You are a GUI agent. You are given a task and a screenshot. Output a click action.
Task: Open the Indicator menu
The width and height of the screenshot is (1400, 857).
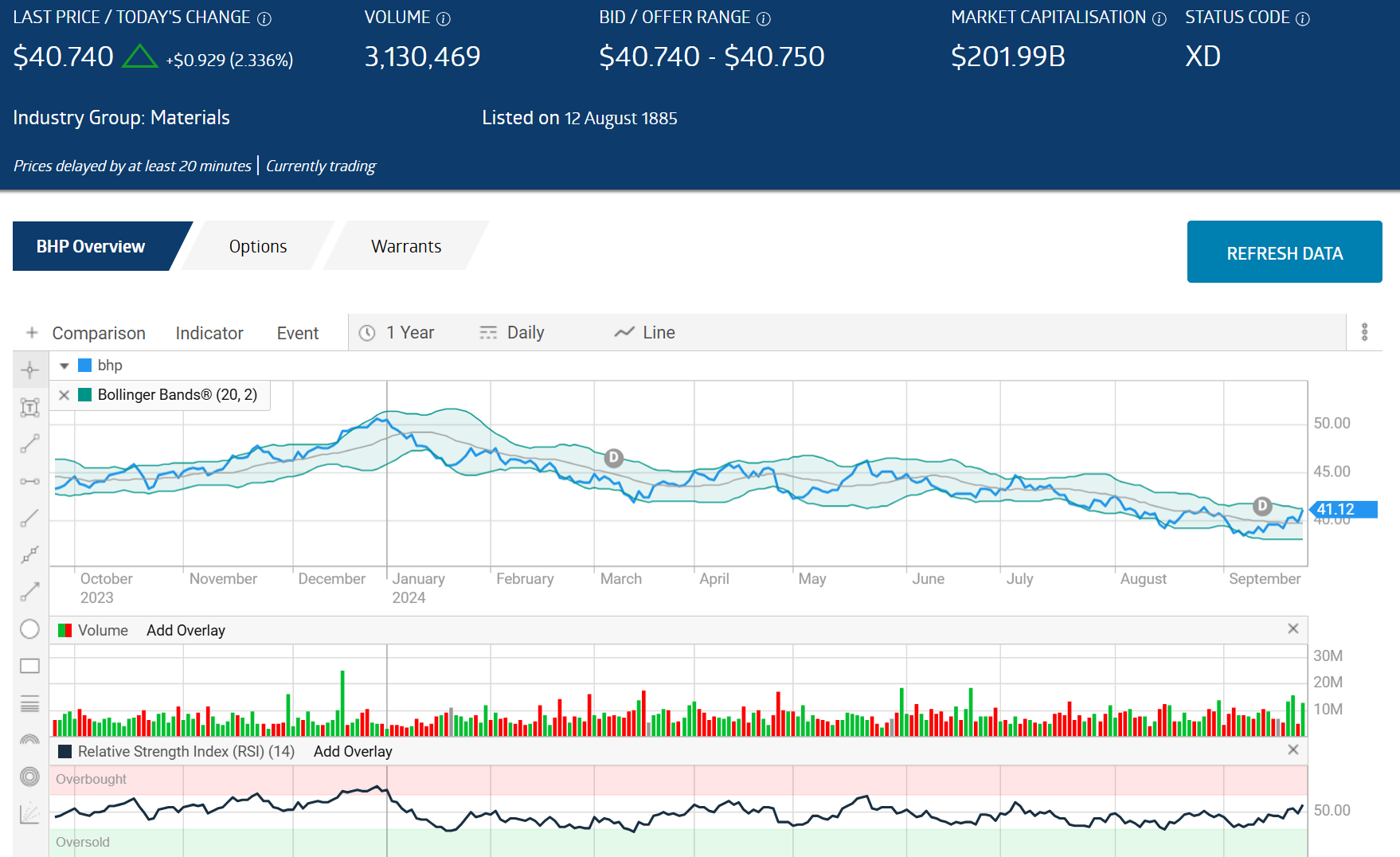pos(209,333)
